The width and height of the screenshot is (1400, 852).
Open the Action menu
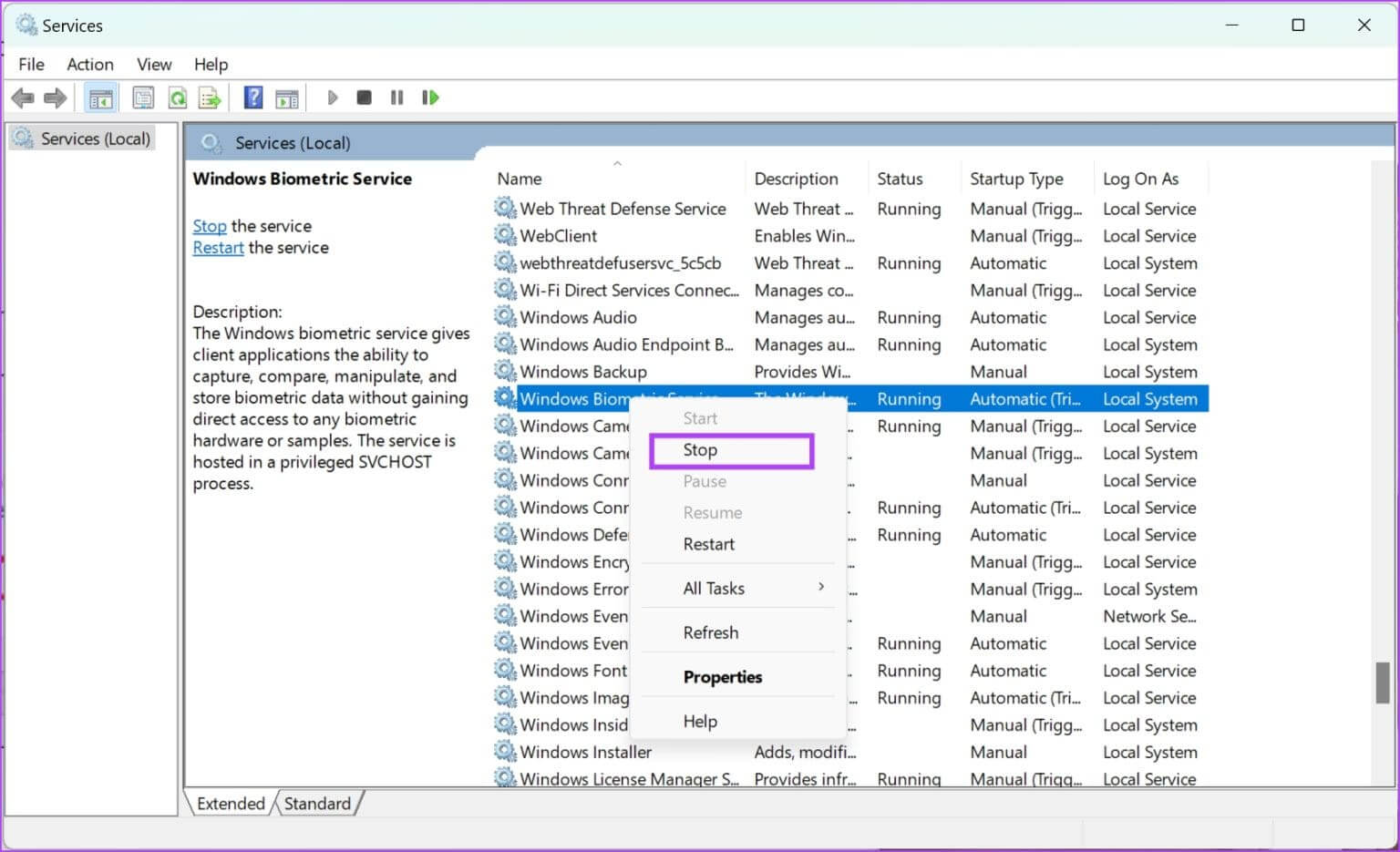90,64
